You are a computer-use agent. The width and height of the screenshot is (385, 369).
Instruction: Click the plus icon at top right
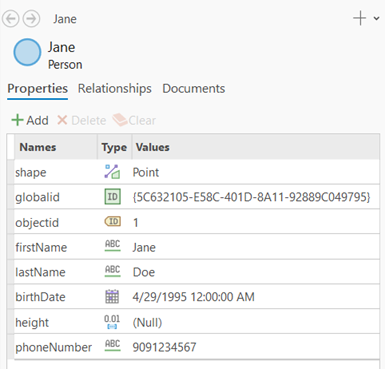[360, 18]
